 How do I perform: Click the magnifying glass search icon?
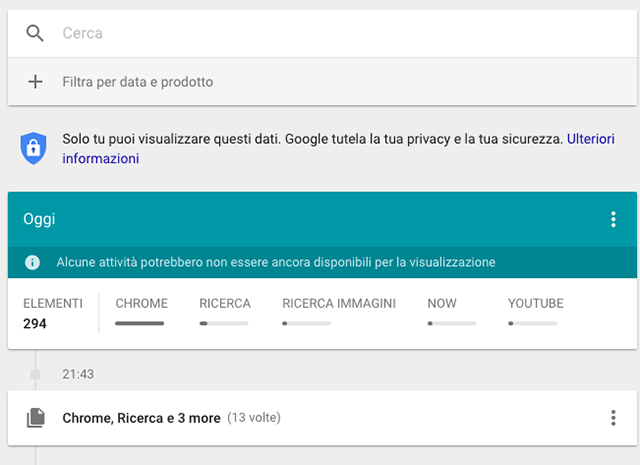point(35,33)
